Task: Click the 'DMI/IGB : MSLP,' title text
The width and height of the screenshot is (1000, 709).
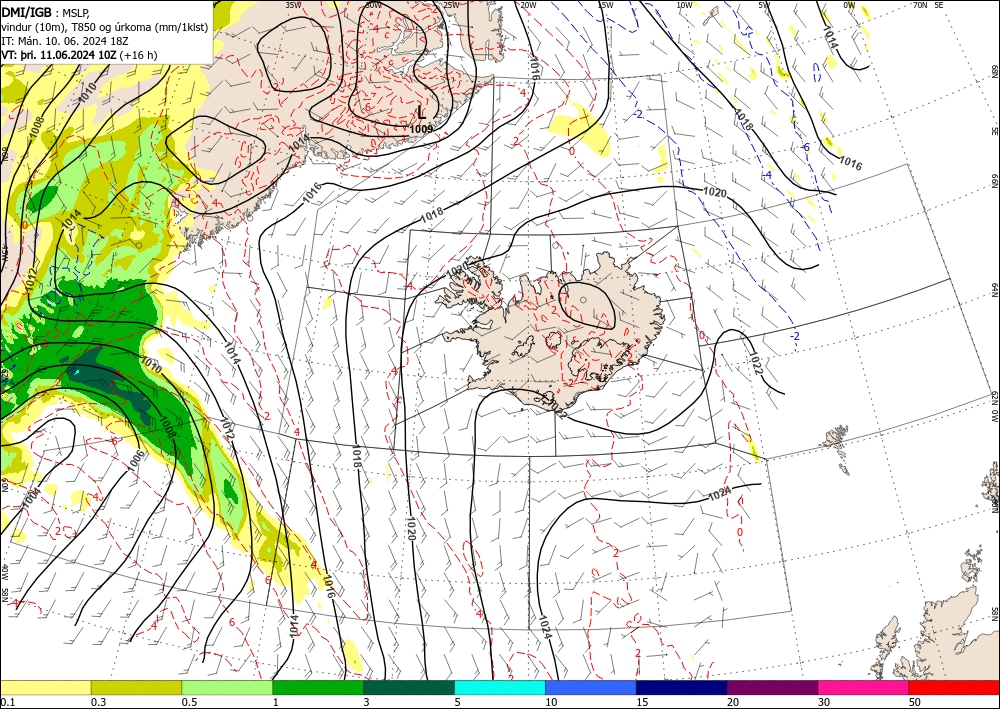Action: point(46,11)
